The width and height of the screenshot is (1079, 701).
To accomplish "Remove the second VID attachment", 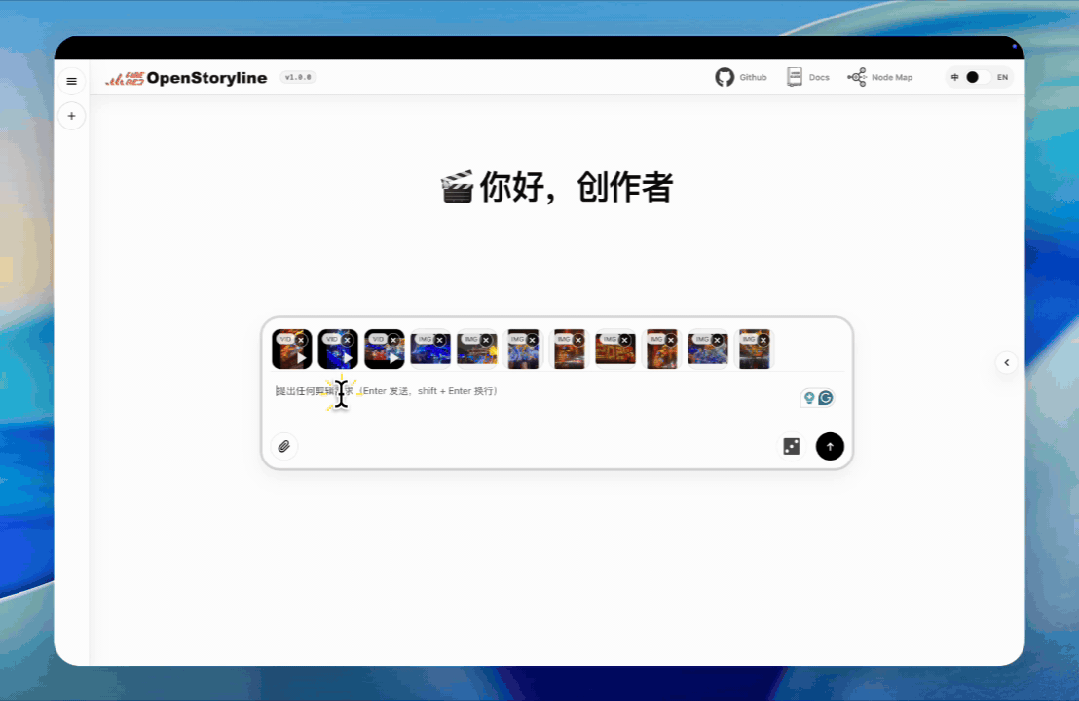I will tap(347, 340).
